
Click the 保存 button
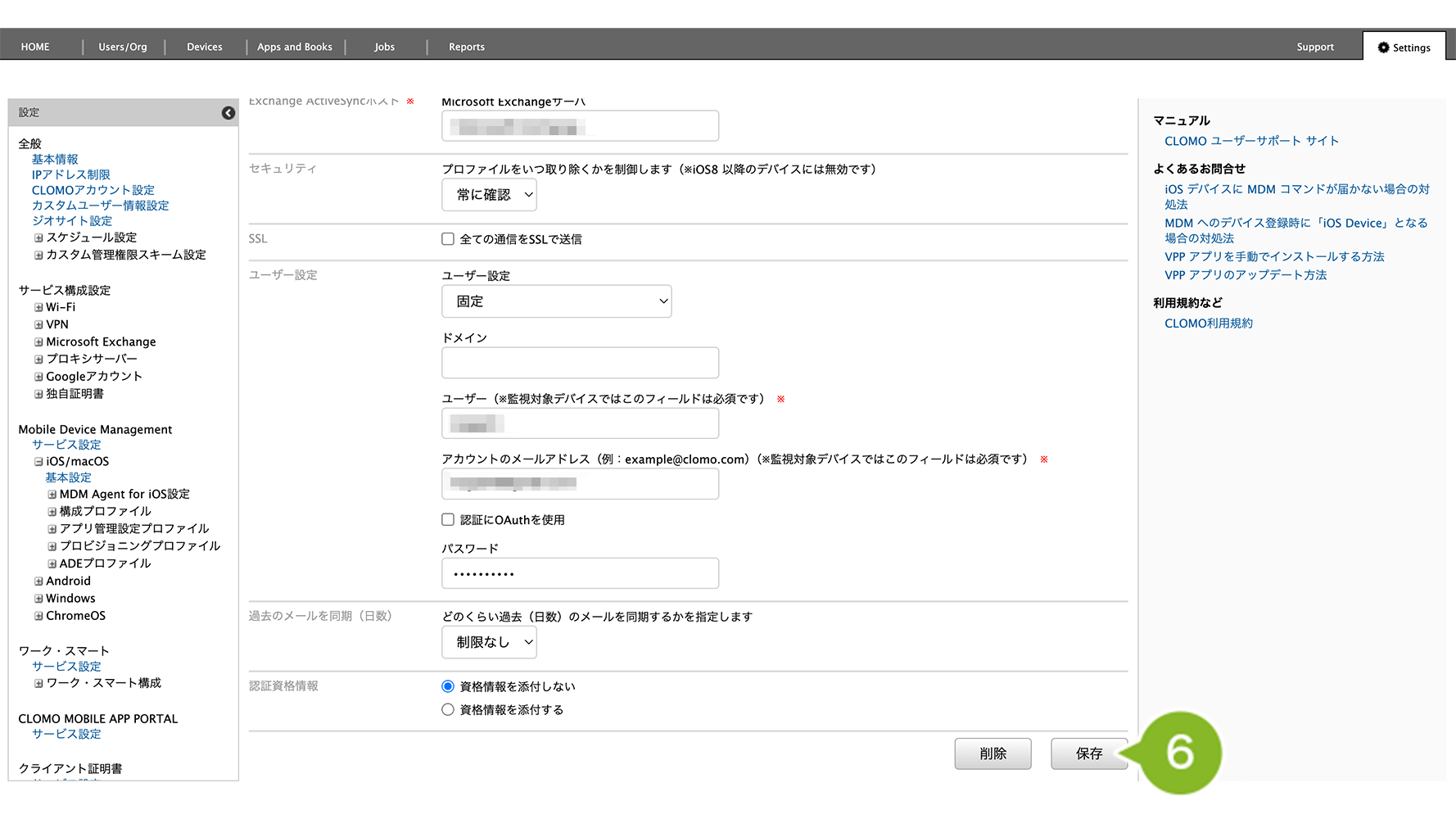click(x=1088, y=753)
